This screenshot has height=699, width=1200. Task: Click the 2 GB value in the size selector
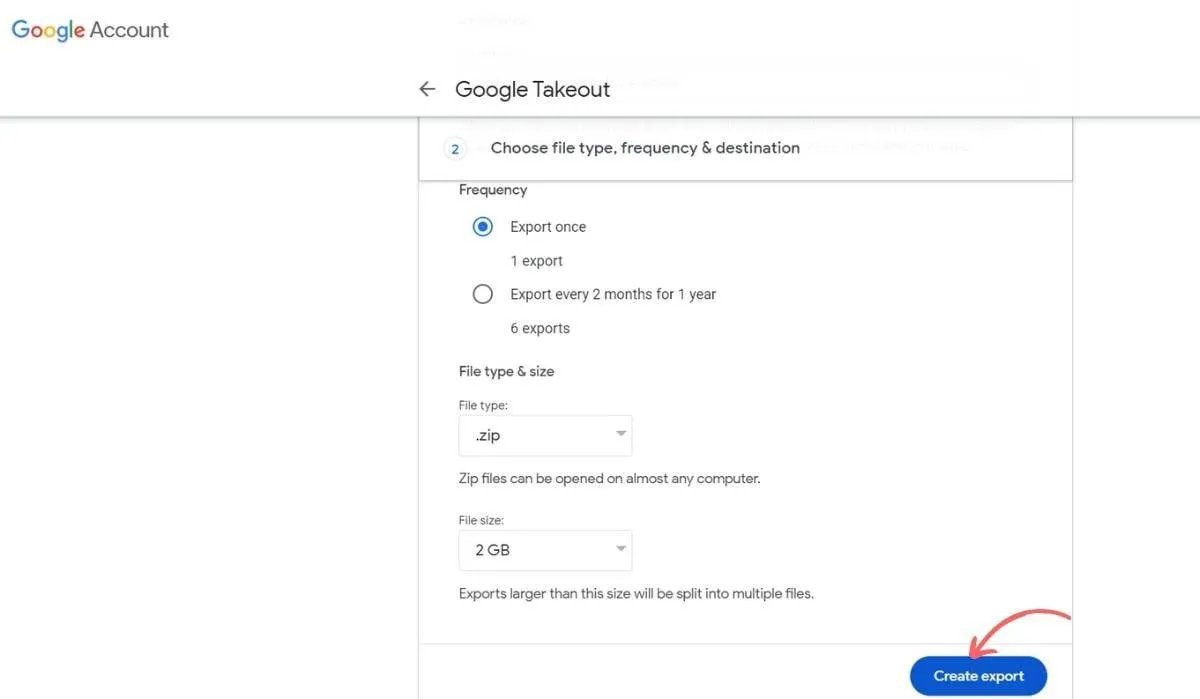pyautogui.click(x=491, y=550)
